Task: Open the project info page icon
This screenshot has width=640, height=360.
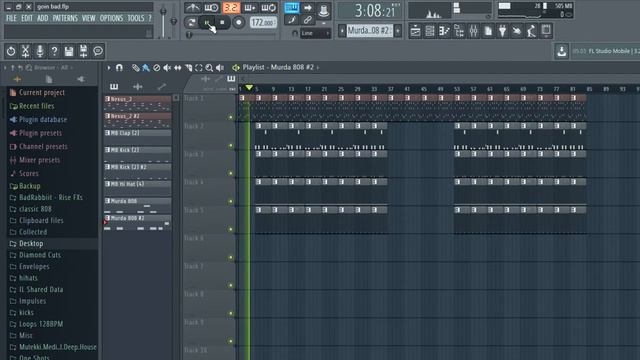Action: 488,31
